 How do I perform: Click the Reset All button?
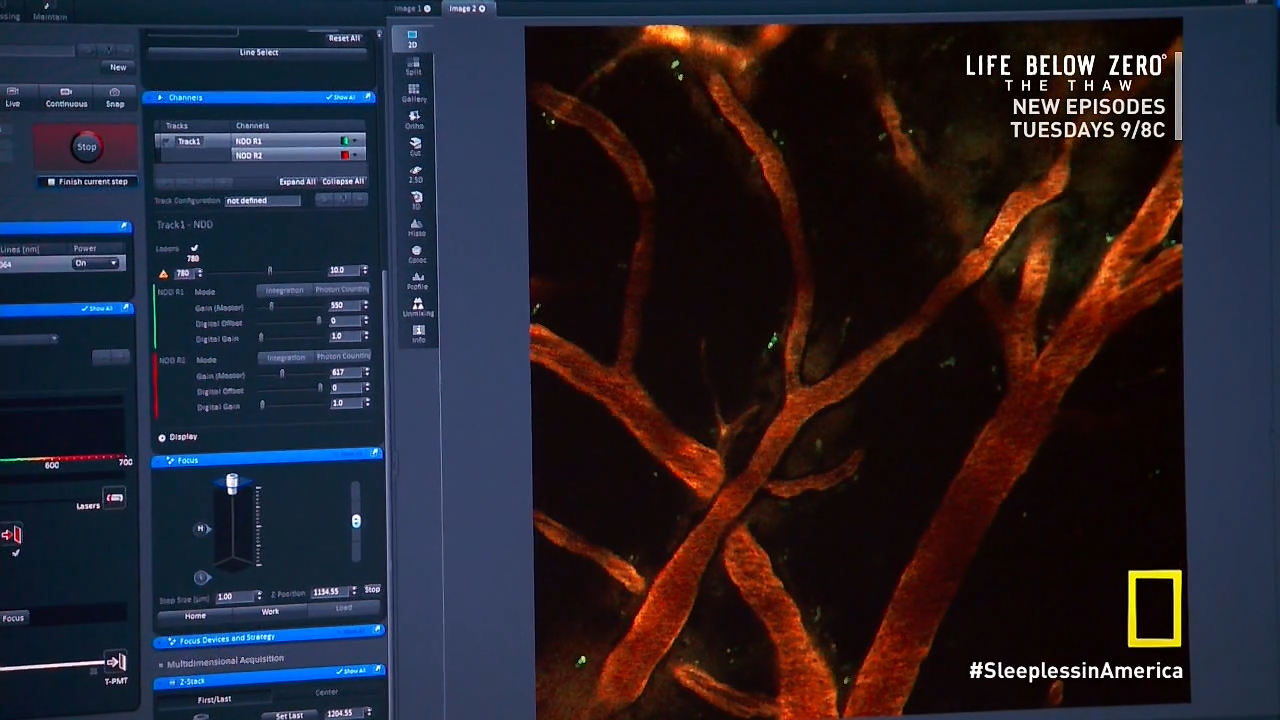point(344,38)
